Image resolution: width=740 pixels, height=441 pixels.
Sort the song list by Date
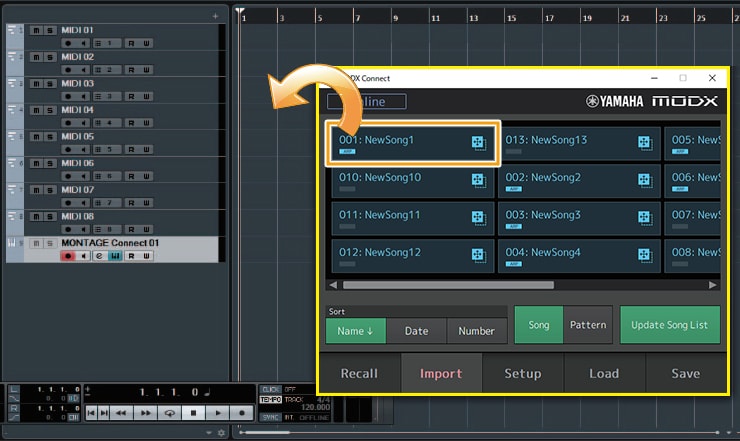click(x=416, y=330)
